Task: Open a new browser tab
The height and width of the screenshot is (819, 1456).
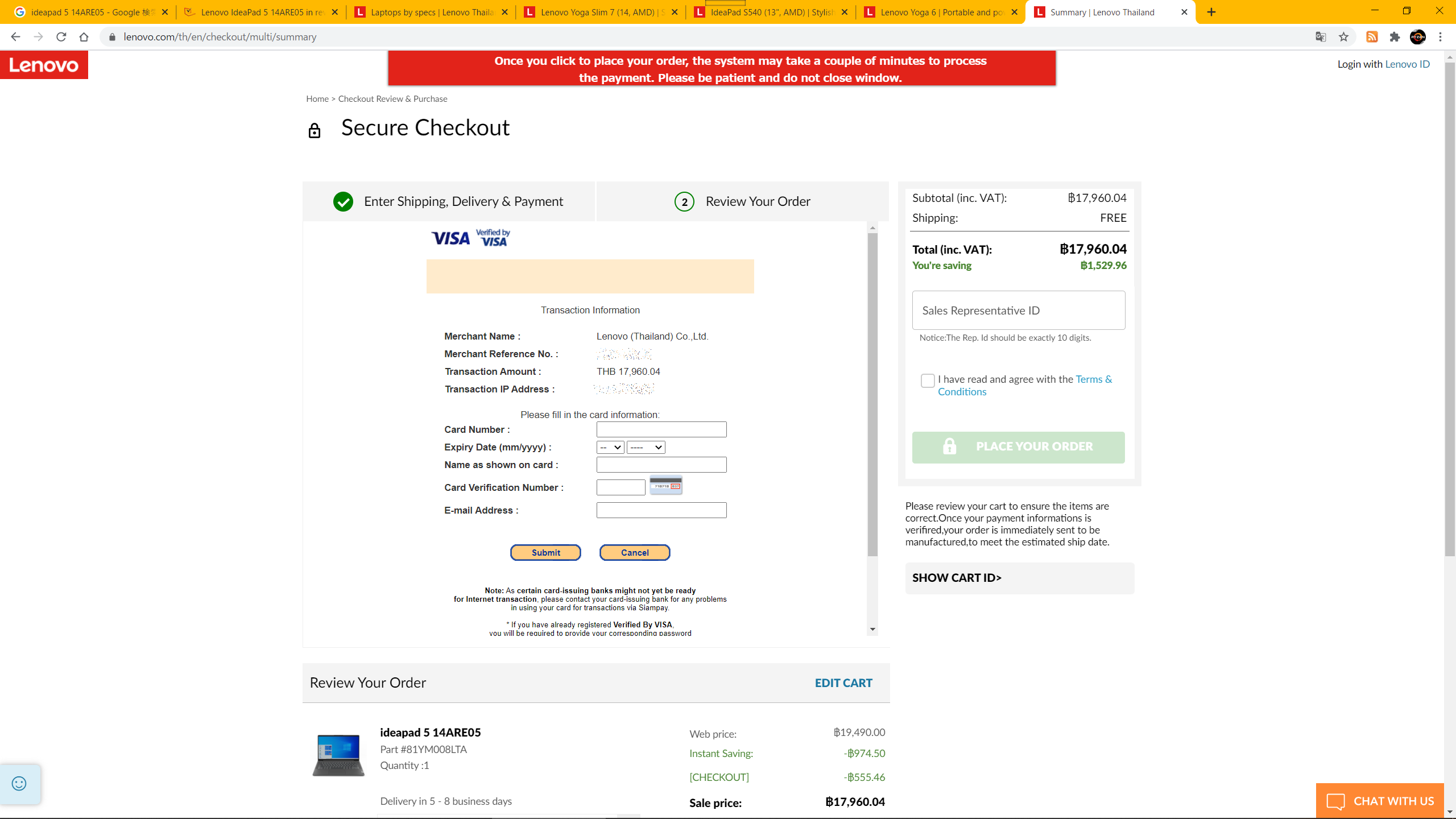Action: coord(1211,12)
